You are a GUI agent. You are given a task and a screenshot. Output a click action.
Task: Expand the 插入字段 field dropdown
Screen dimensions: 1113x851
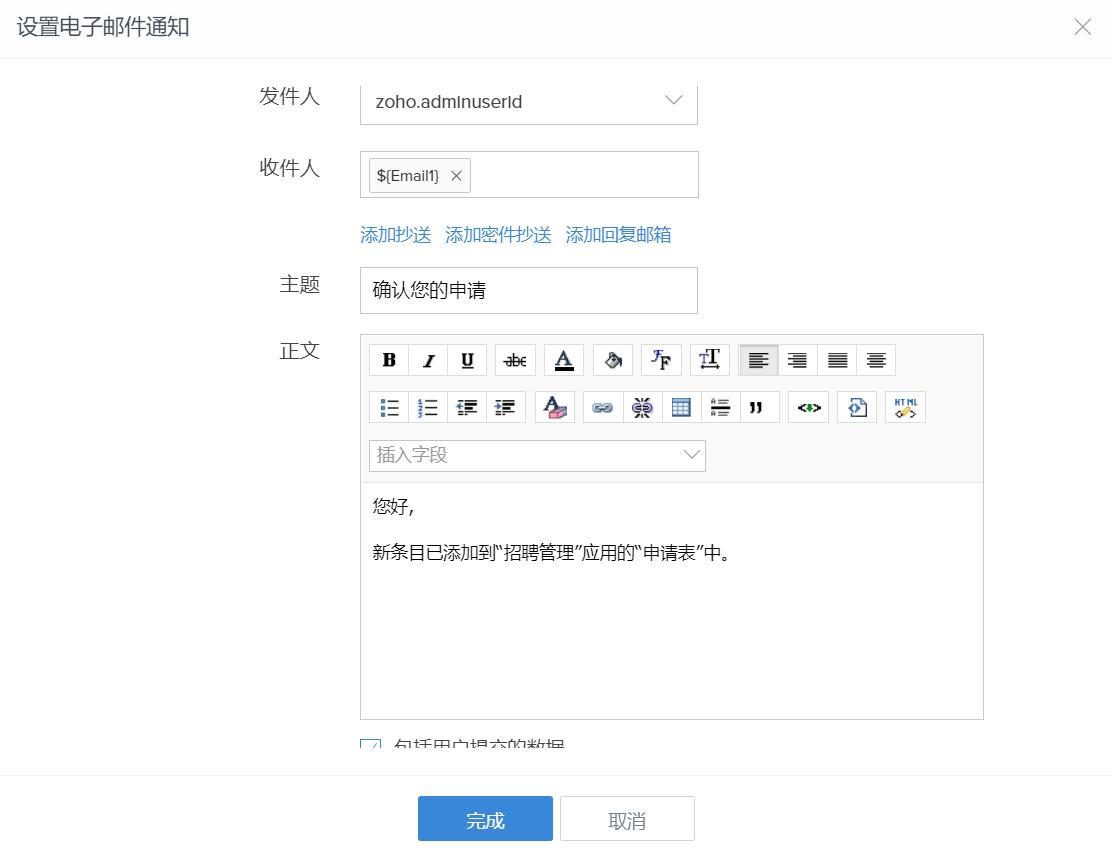tap(537, 456)
